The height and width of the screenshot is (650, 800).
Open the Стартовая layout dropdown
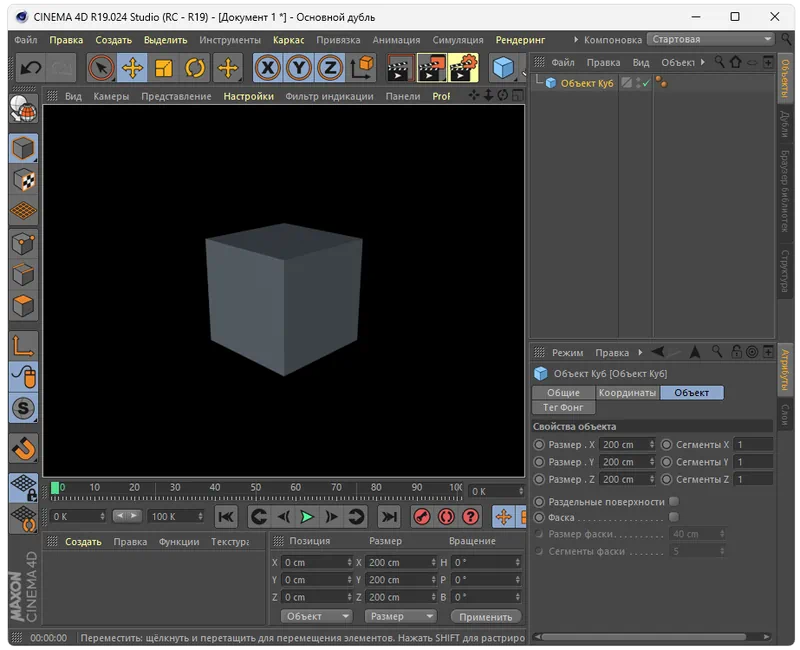click(x=711, y=39)
